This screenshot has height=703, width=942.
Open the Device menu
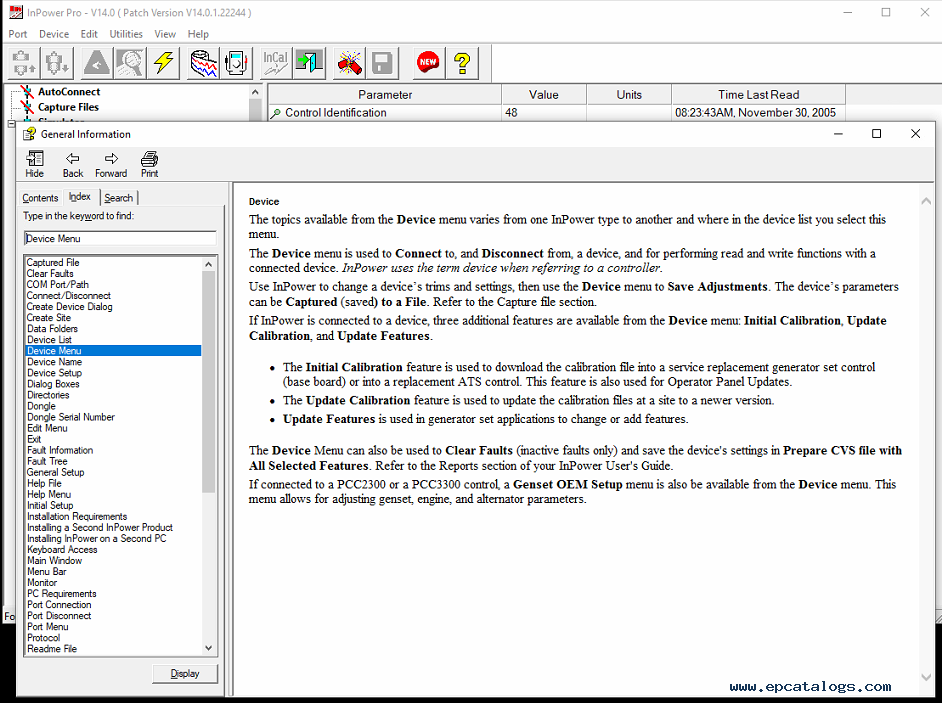coord(54,34)
